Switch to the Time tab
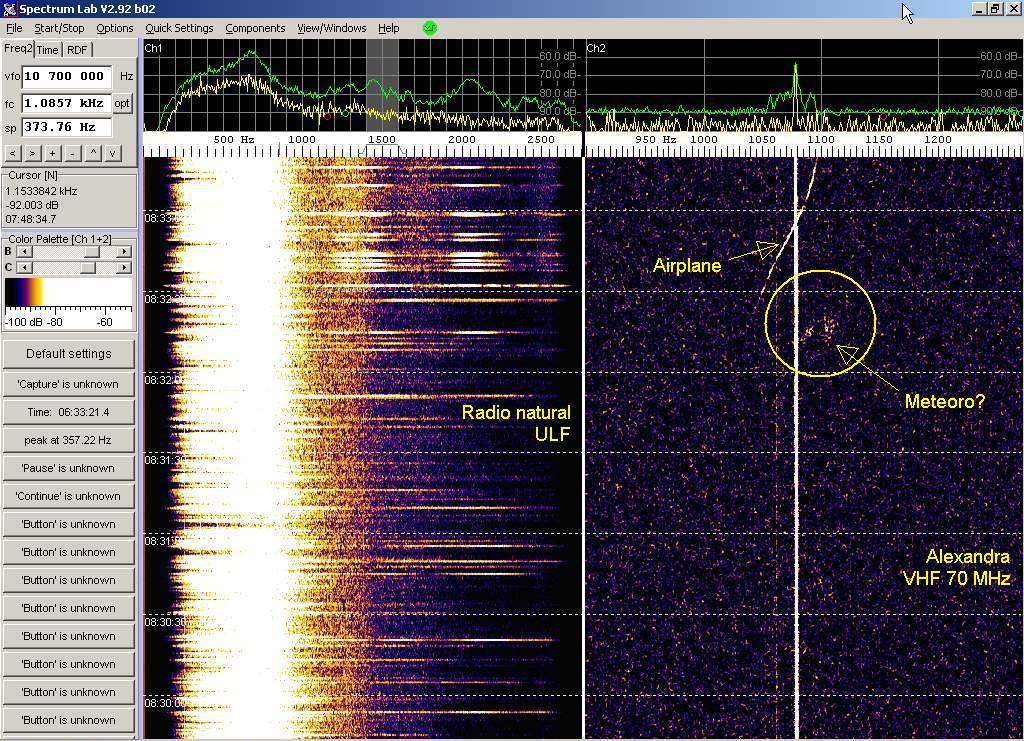The width and height of the screenshot is (1024, 741). point(48,49)
